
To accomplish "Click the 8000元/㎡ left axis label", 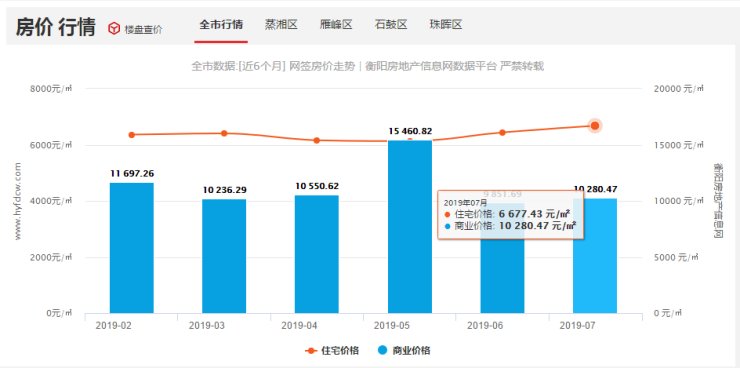I will click(51, 89).
